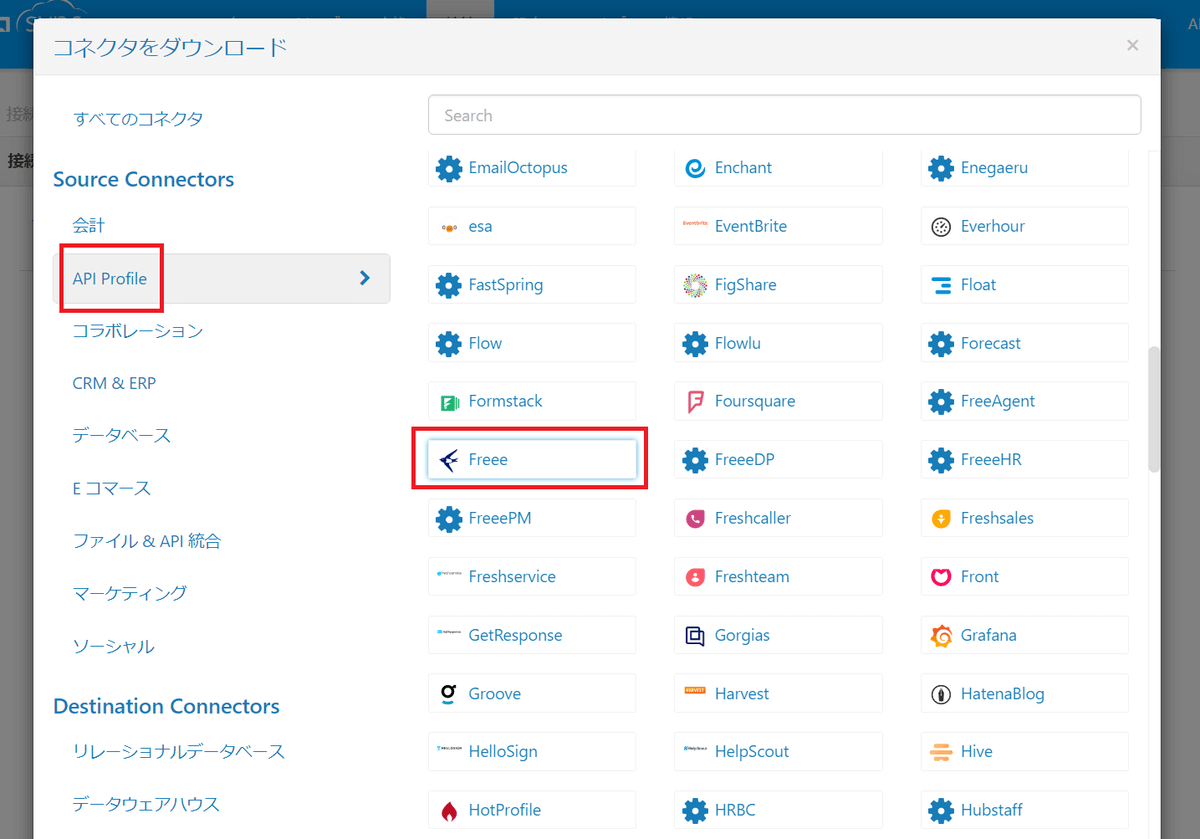Click the Freshsales orange icon
1200x839 pixels.
[941, 519]
